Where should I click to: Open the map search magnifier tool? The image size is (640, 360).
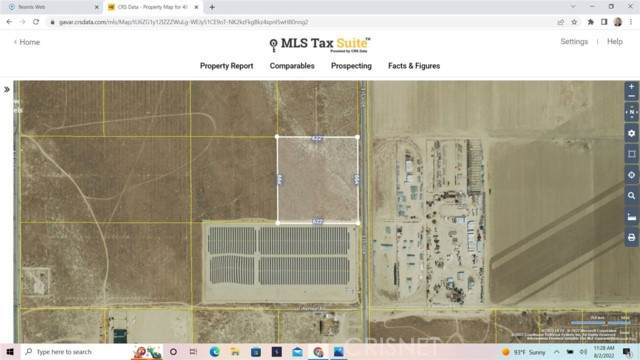[x=631, y=196]
